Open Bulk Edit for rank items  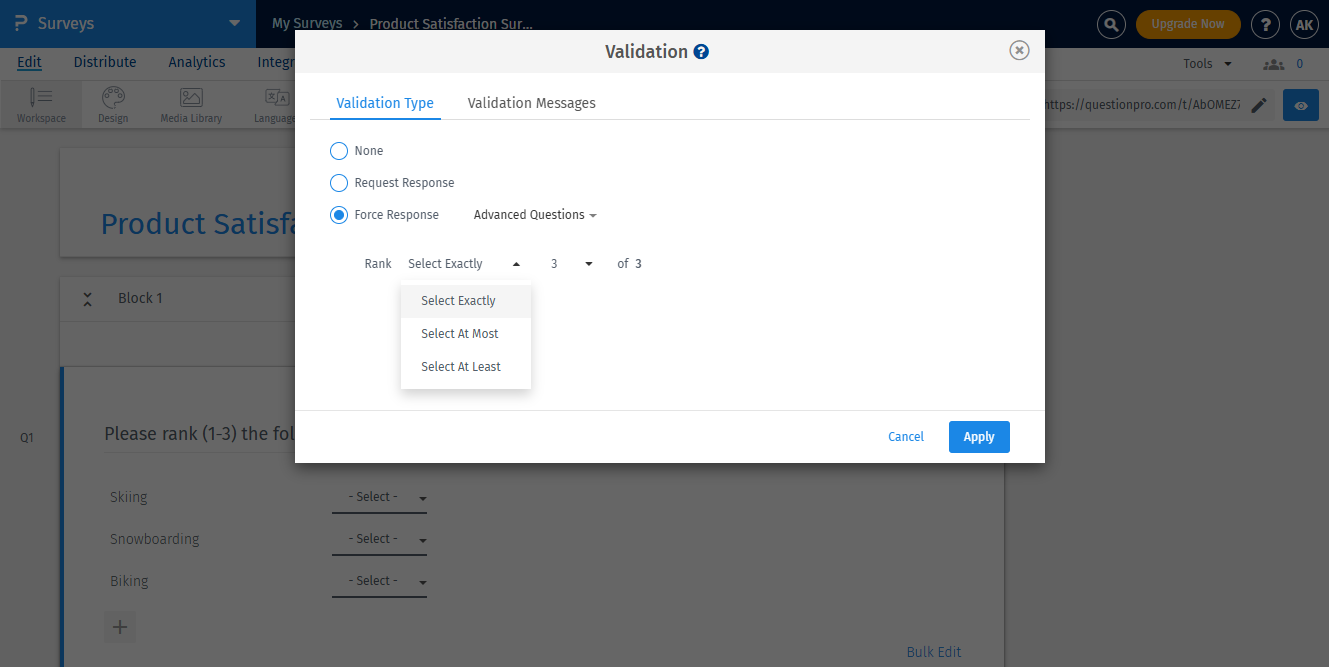[x=933, y=651]
